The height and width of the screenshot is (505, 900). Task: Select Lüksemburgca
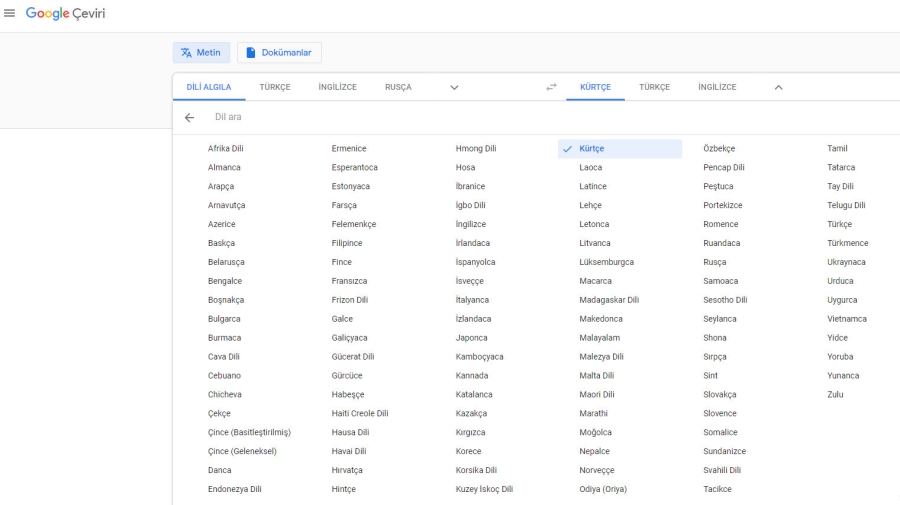(607, 262)
